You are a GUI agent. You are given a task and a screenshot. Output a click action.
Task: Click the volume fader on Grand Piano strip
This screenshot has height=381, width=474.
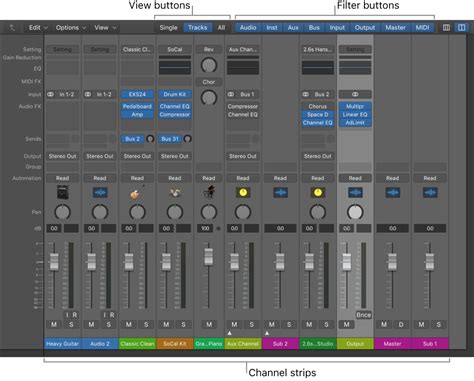(x=209, y=257)
